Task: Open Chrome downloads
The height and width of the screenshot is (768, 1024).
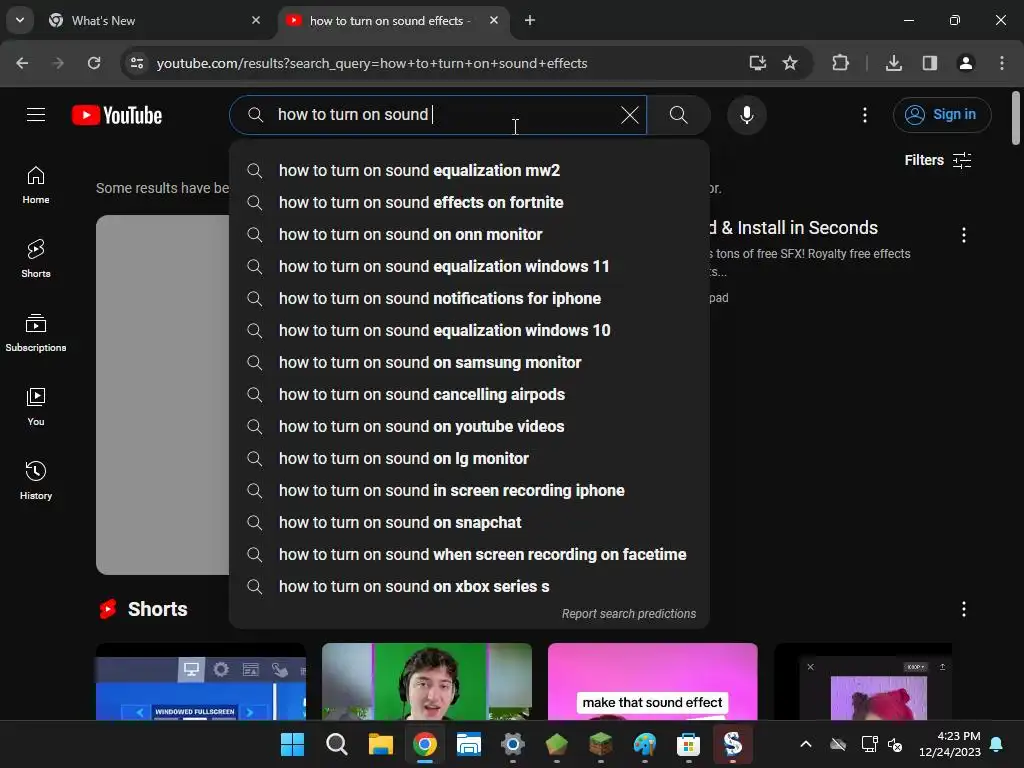Action: coord(894,63)
